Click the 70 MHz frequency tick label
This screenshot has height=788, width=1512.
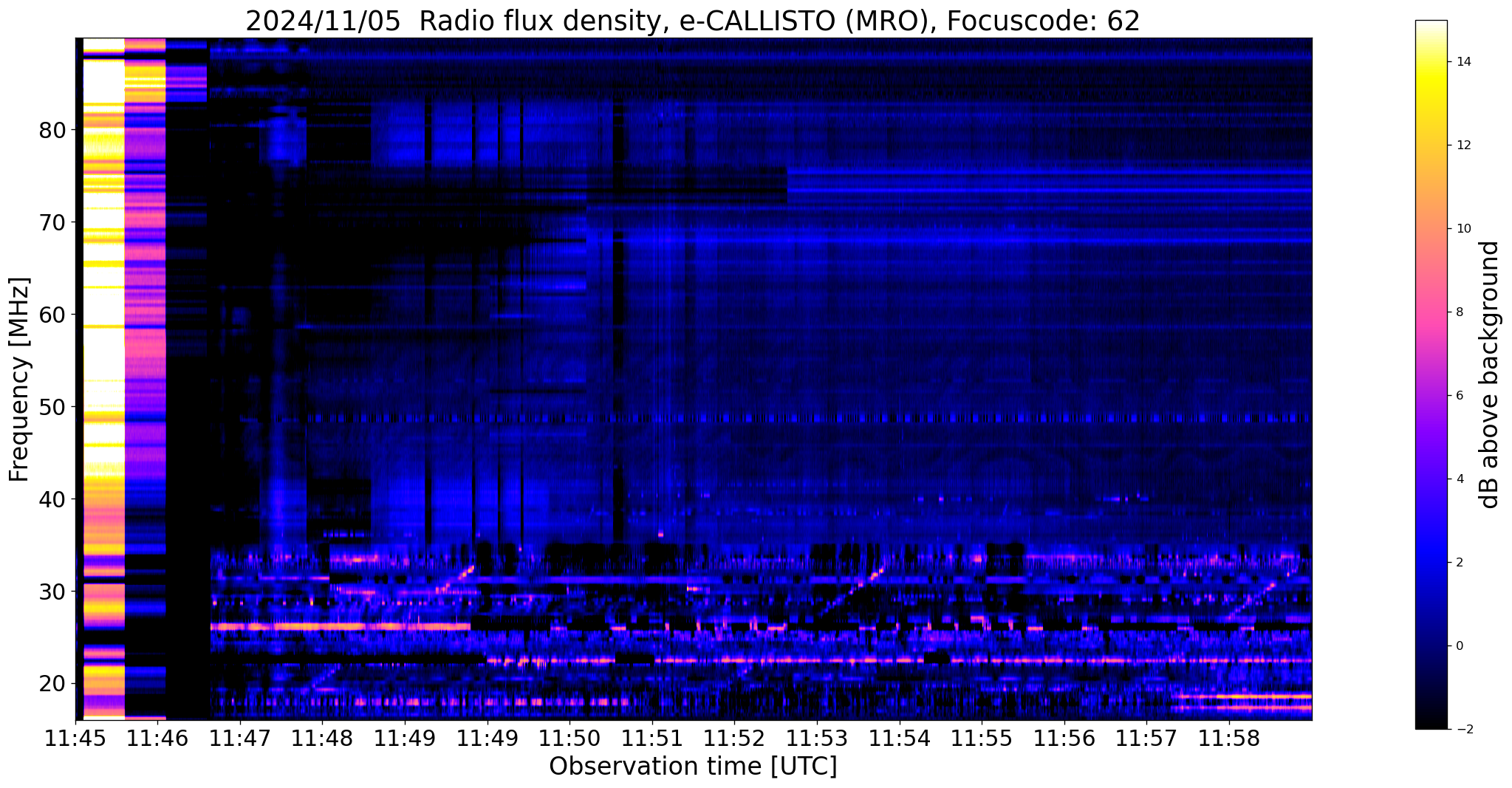[52, 222]
